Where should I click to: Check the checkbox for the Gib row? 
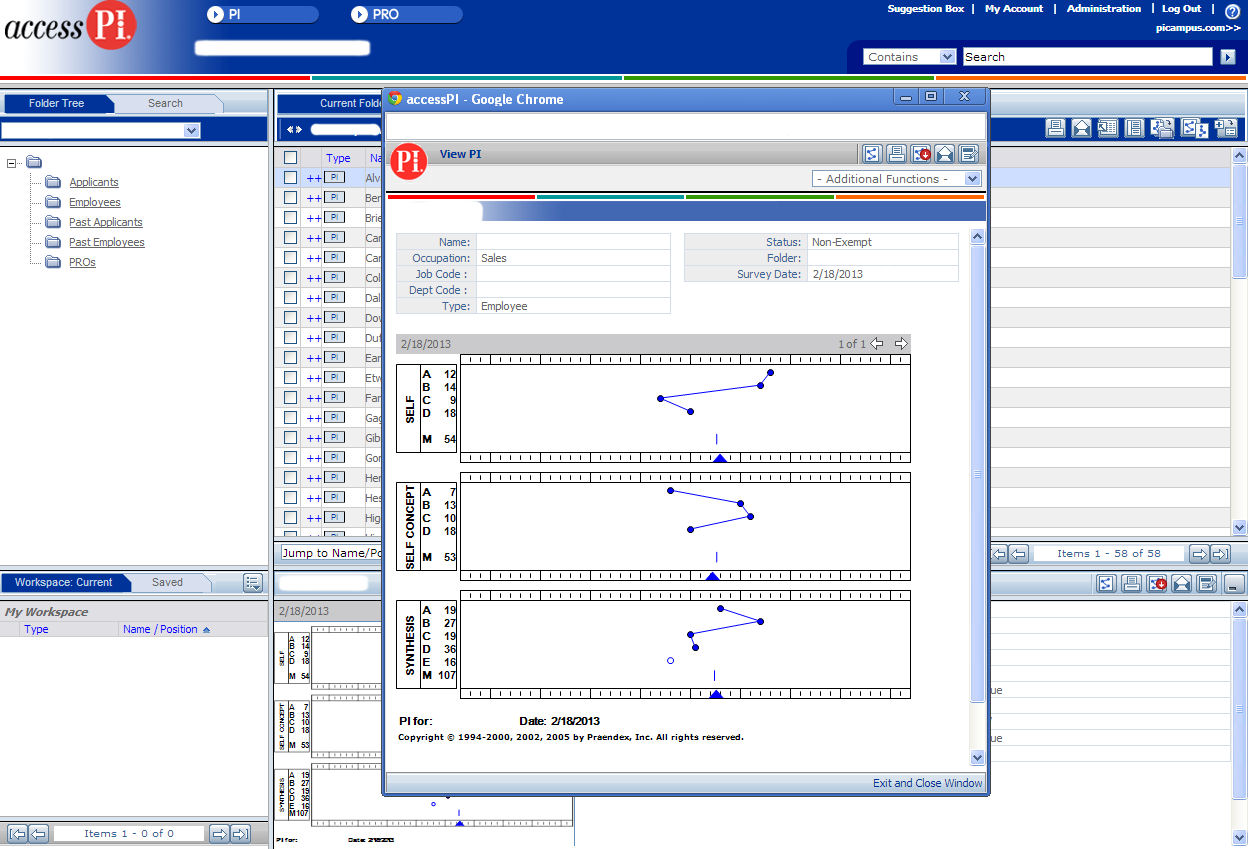(x=290, y=437)
